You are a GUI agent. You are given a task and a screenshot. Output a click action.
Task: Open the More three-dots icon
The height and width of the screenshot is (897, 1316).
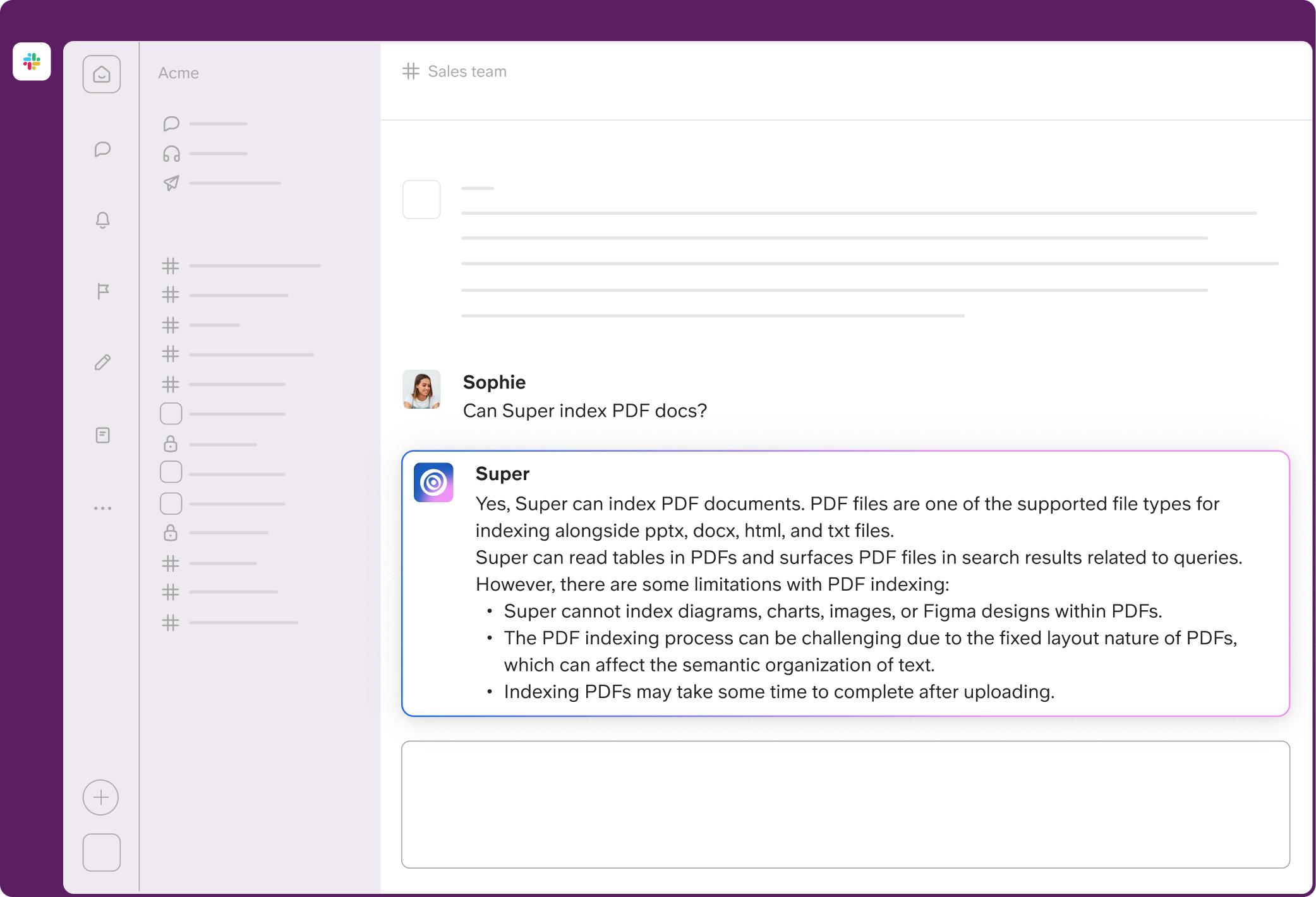[102, 508]
